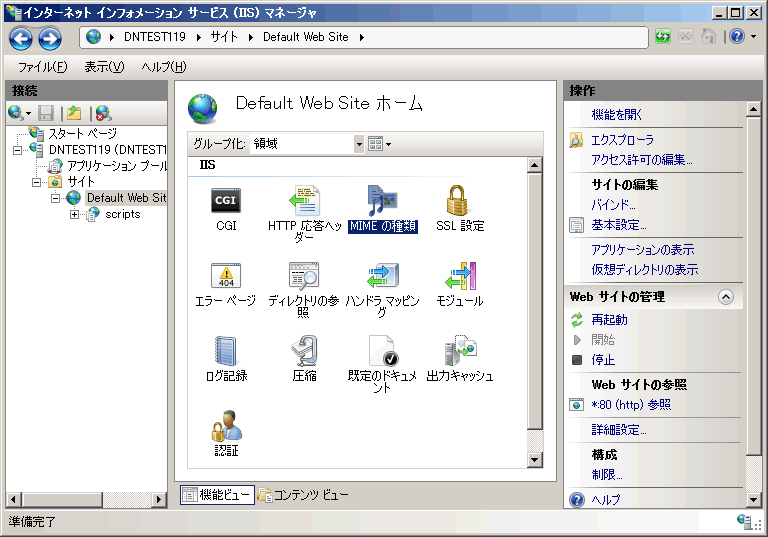Collapse the DNTEST119 server node
768x537 pixels.
tap(17, 150)
